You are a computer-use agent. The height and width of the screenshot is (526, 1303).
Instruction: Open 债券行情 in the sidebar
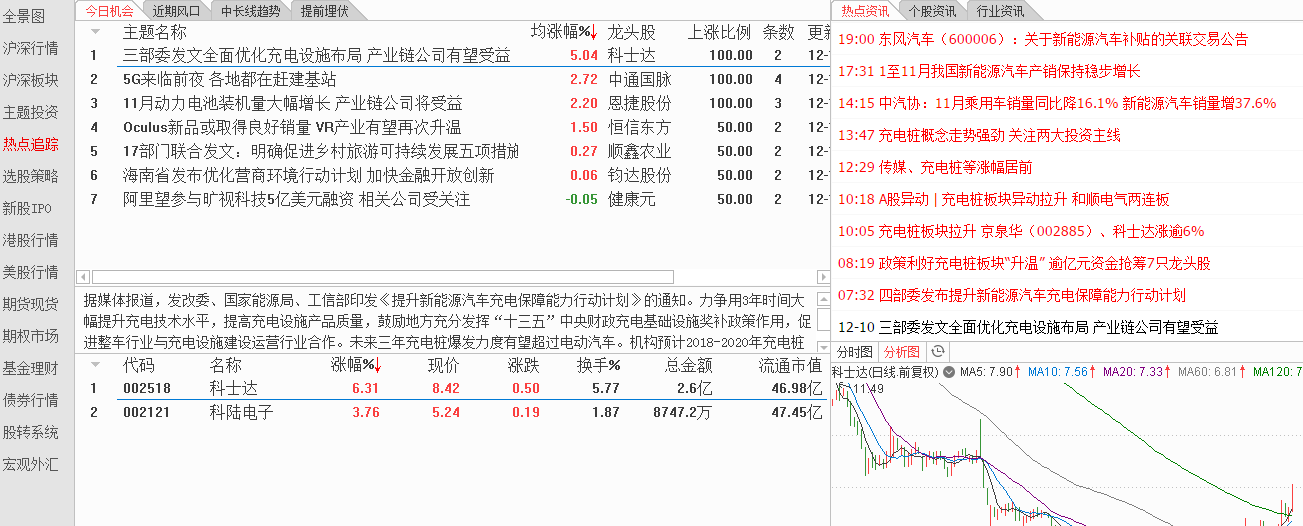(30, 400)
